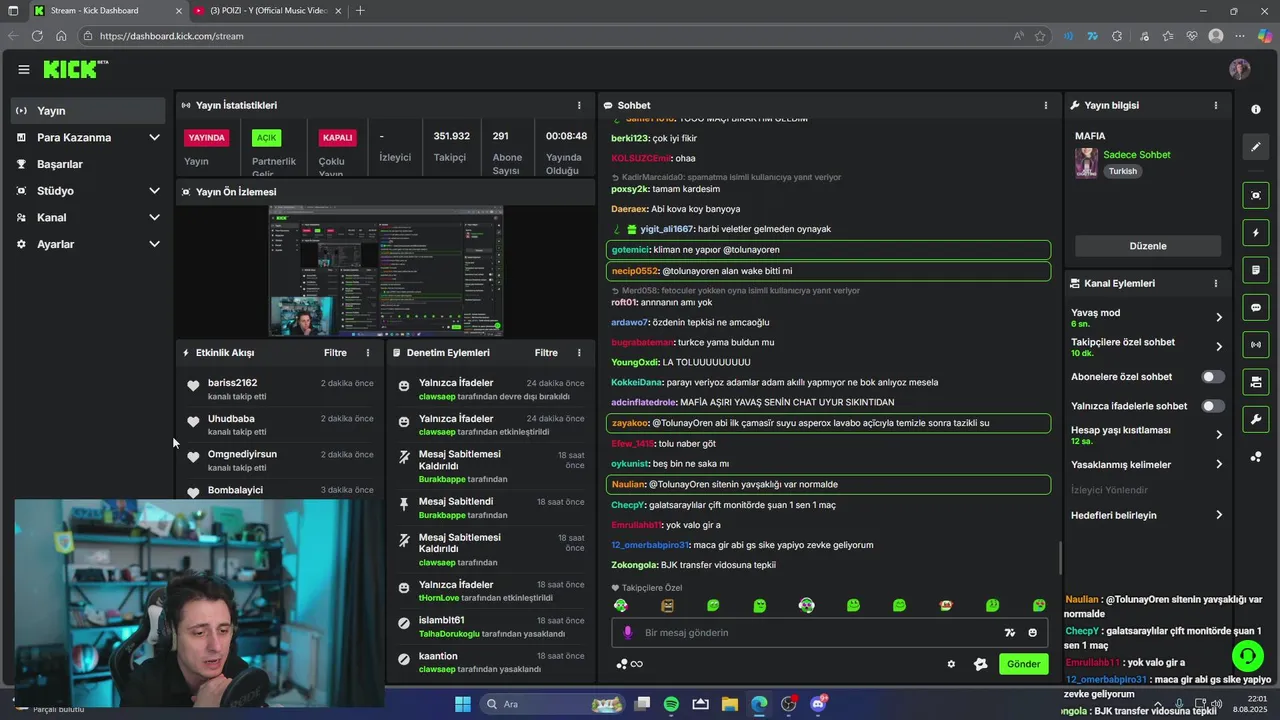Open File Explorer from the taskbar
This screenshot has width=1280, height=720.
[x=730, y=704]
